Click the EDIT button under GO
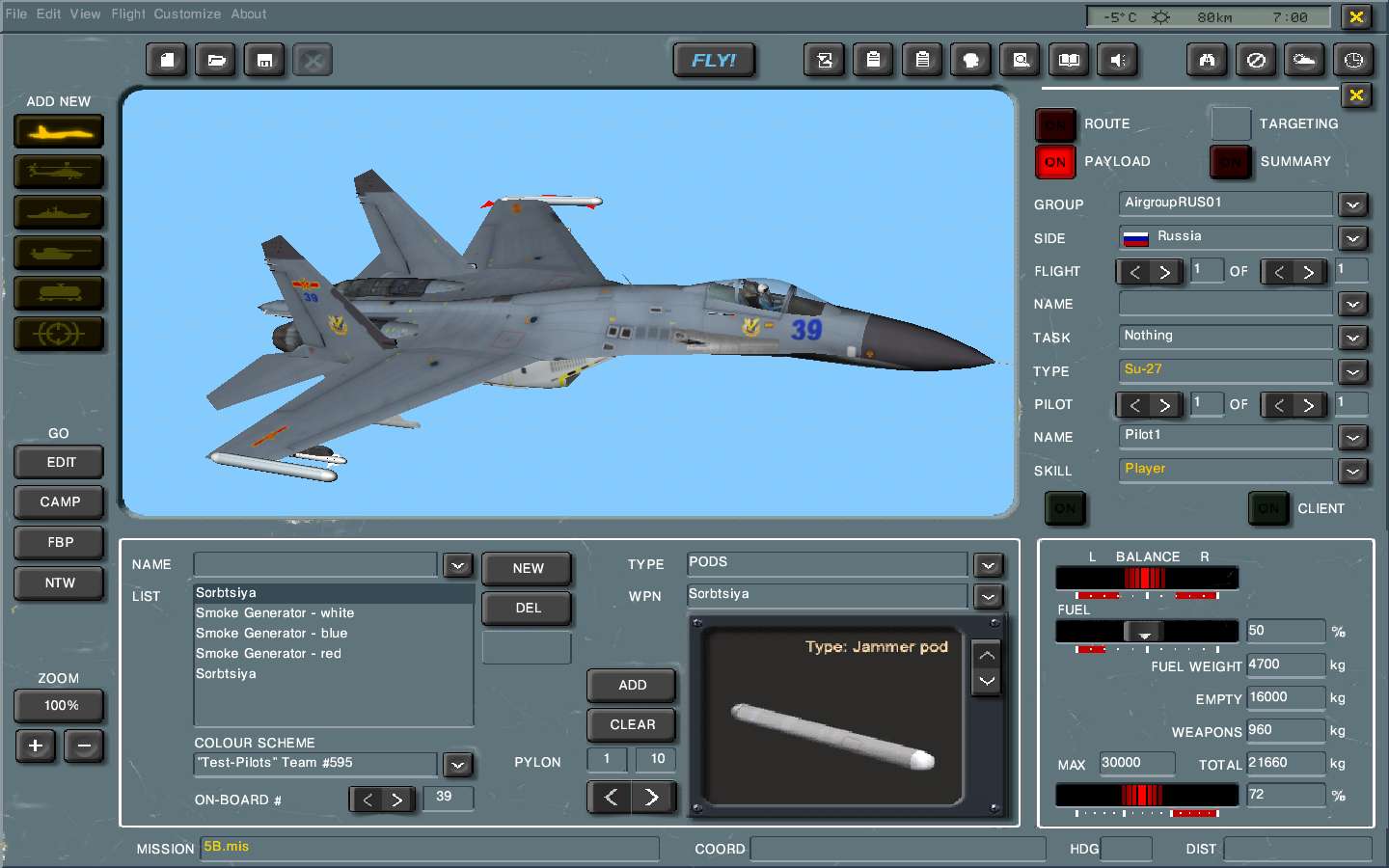 coord(60,462)
